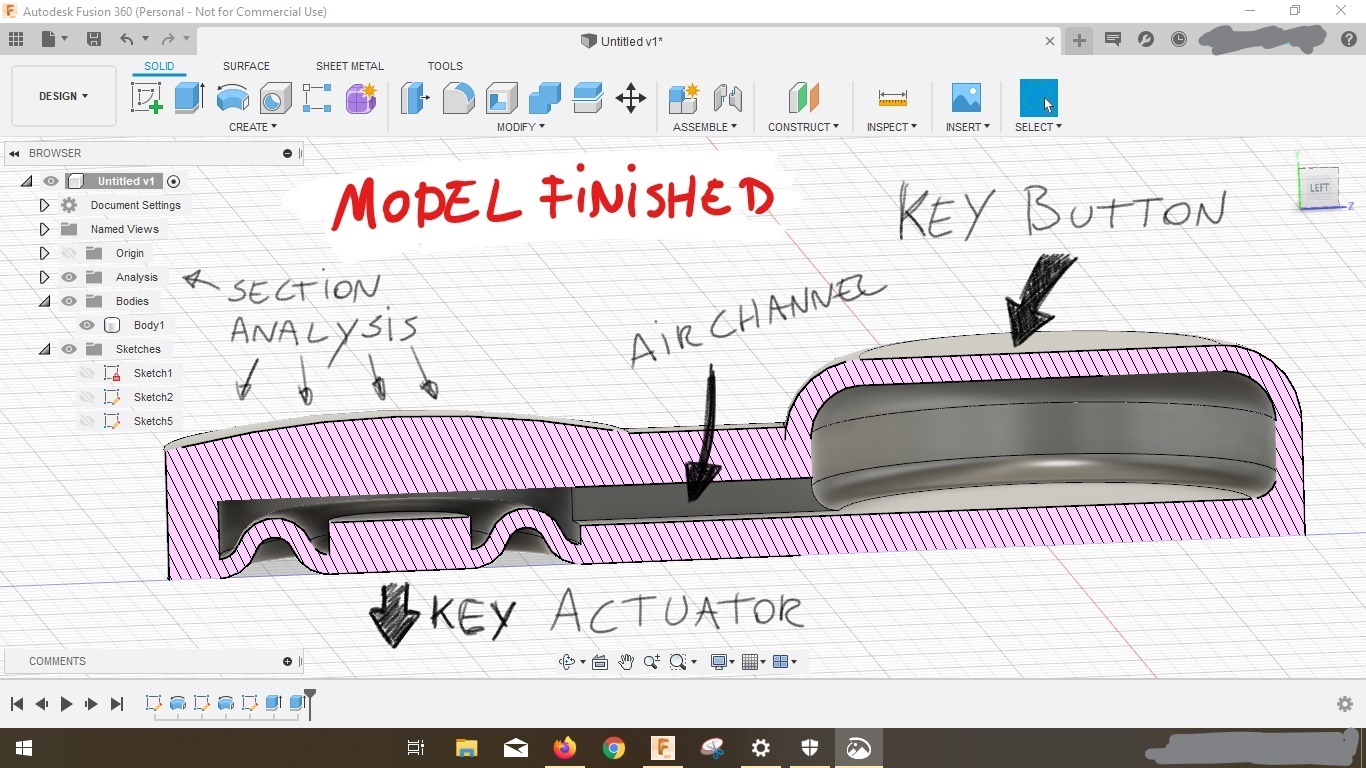Switch to the SURFACE tab
Viewport: 1366px width, 768px height.
(246, 66)
